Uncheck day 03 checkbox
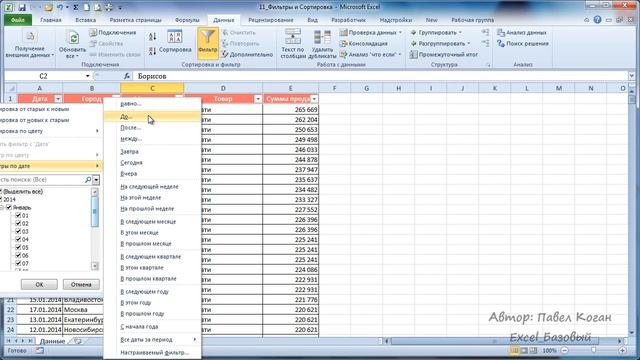The image size is (640, 360). coord(18,231)
